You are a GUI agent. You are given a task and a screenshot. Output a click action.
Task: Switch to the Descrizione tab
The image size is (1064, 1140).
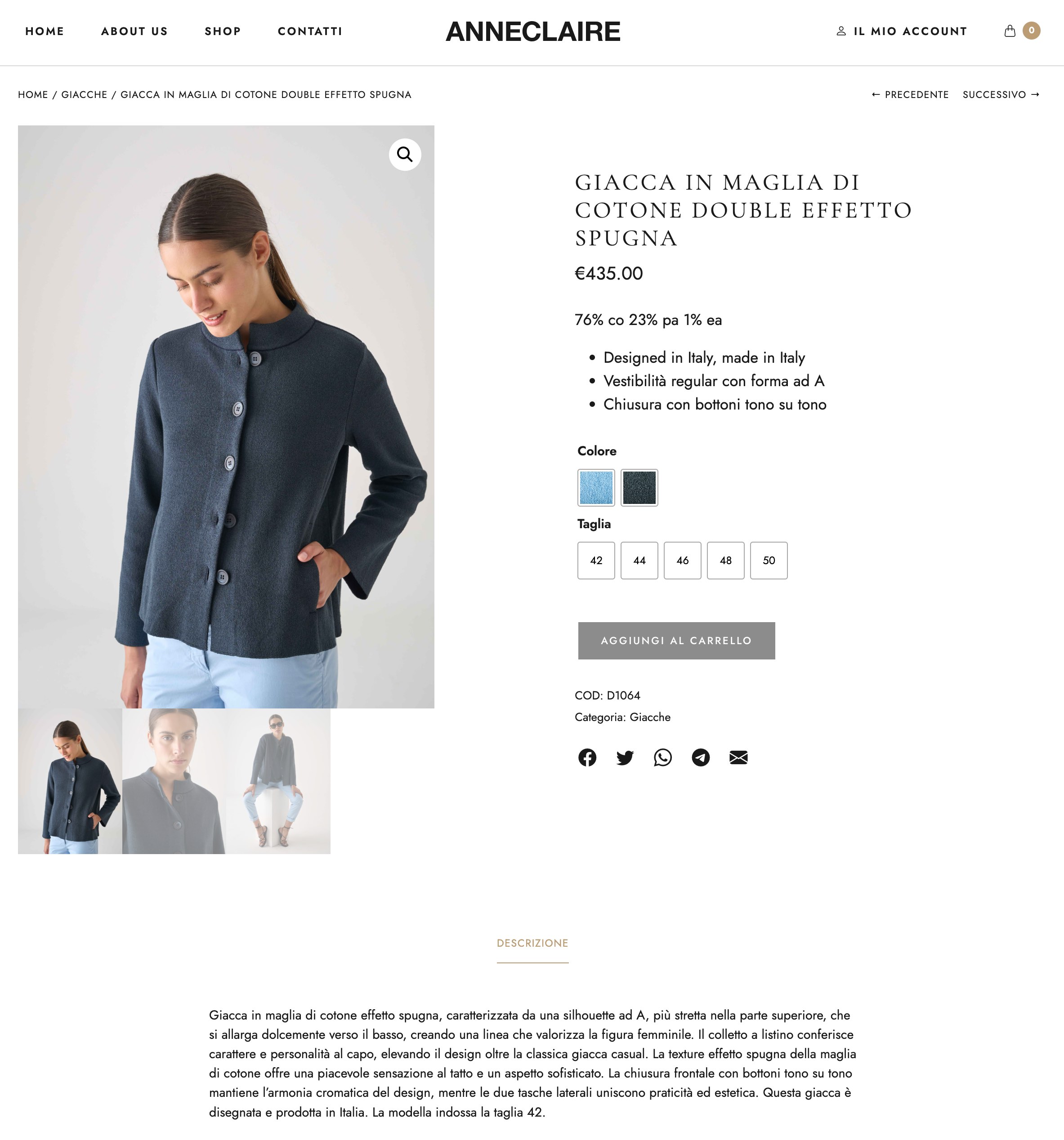point(532,943)
